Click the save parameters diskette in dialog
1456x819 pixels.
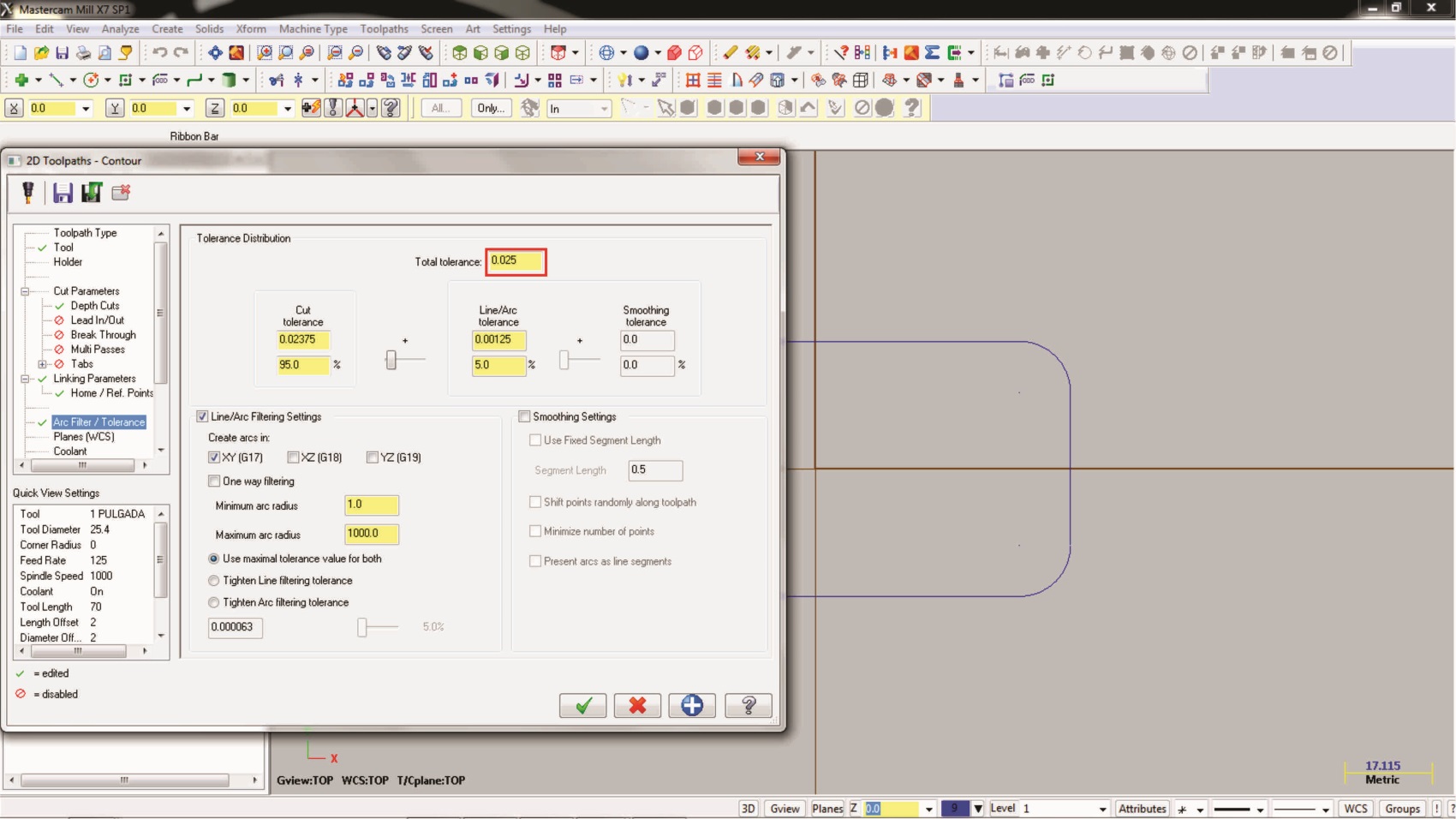63,193
